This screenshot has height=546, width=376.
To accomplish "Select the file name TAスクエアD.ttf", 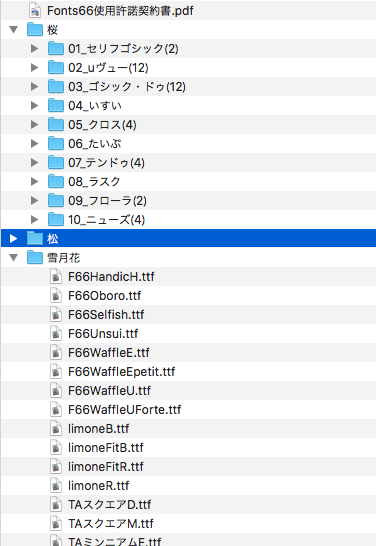I will [110, 505].
